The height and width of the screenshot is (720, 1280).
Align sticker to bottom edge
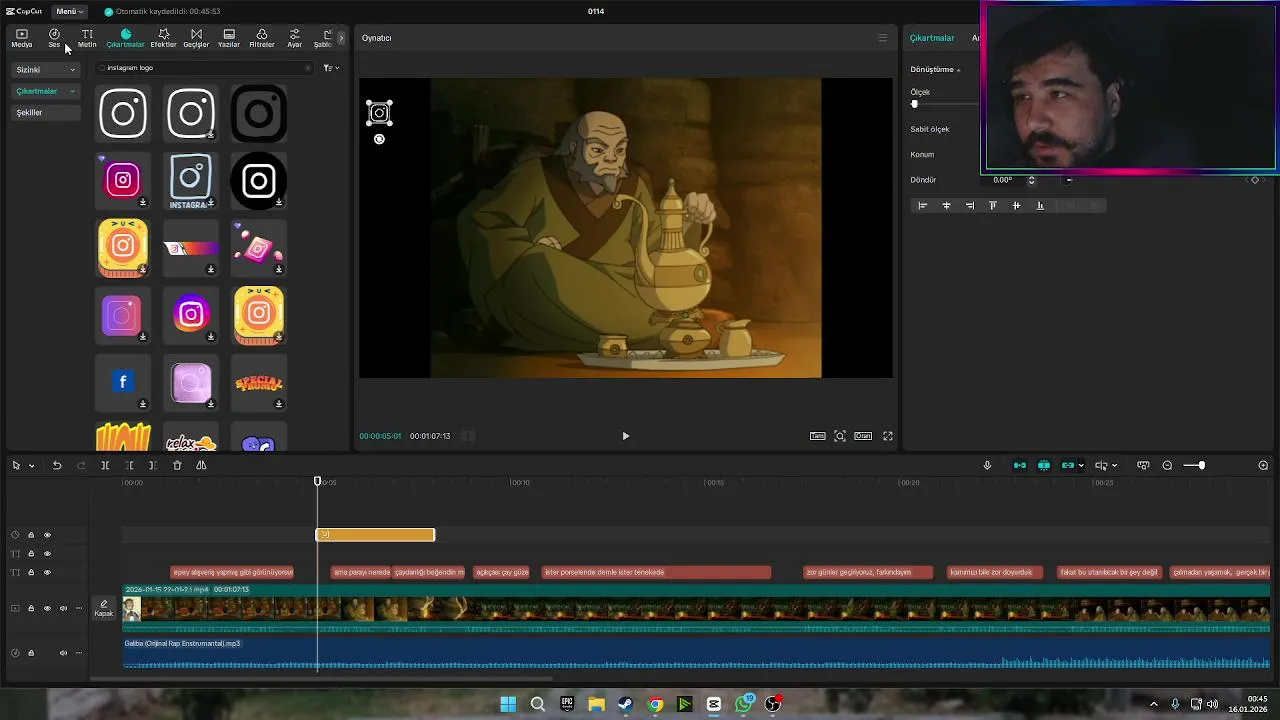tap(1040, 205)
